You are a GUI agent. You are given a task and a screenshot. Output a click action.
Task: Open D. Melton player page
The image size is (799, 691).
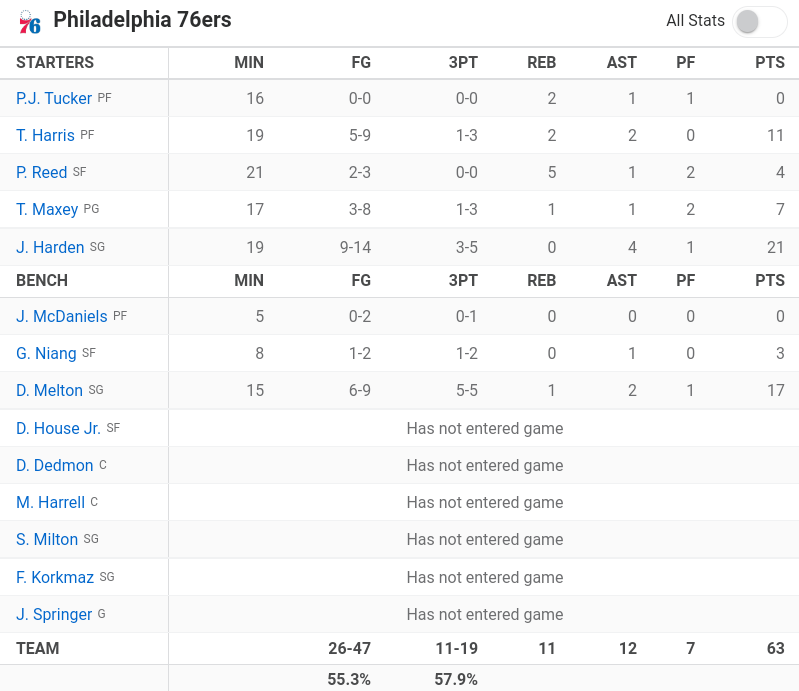pos(50,390)
